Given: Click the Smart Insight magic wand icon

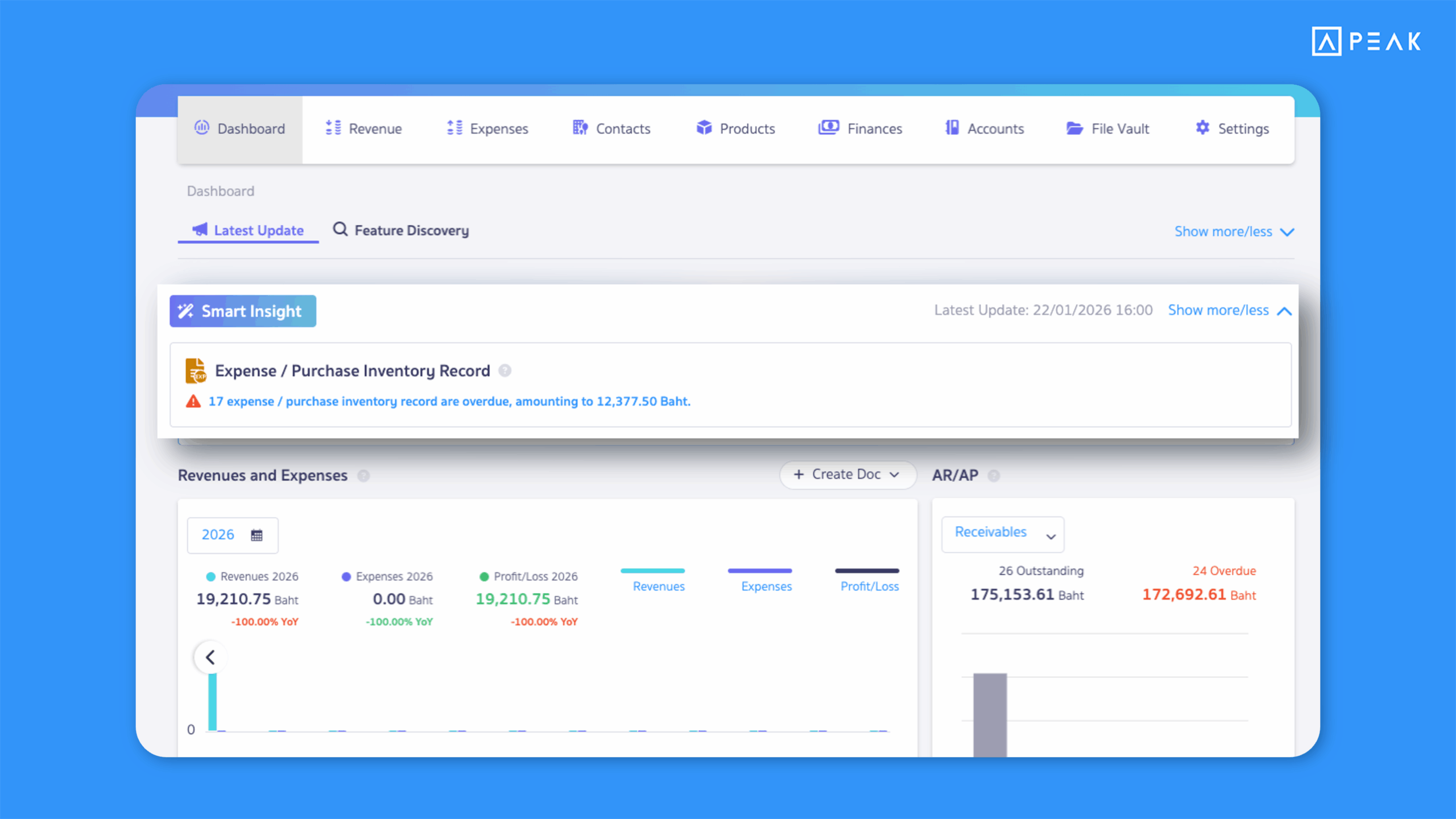Looking at the screenshot, I should [187, 311].
